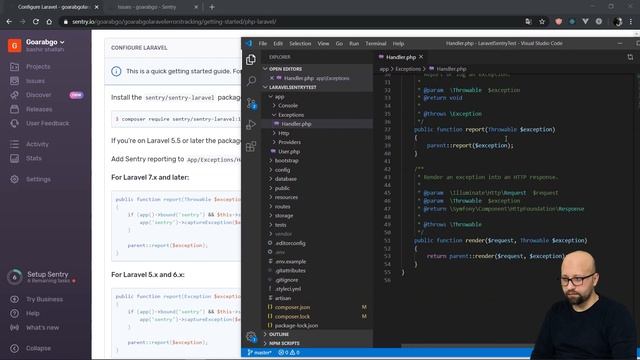This screenshot has height=360, width=640.
Task: Reload the browser page
Action: [x=36, y=22]
